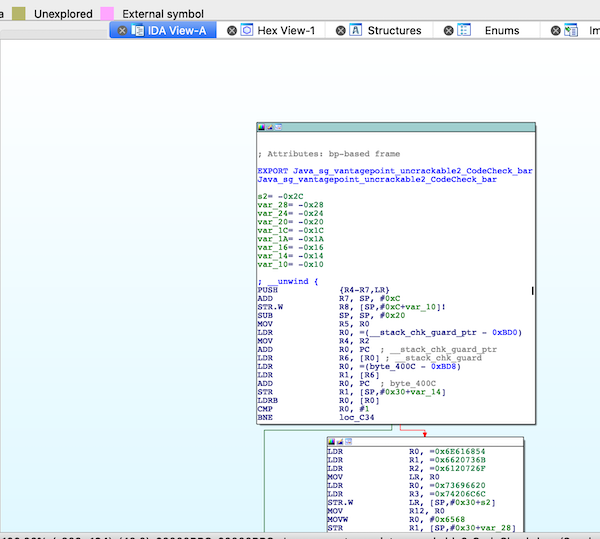Click the MOV R12, R0 instruction

386,511
